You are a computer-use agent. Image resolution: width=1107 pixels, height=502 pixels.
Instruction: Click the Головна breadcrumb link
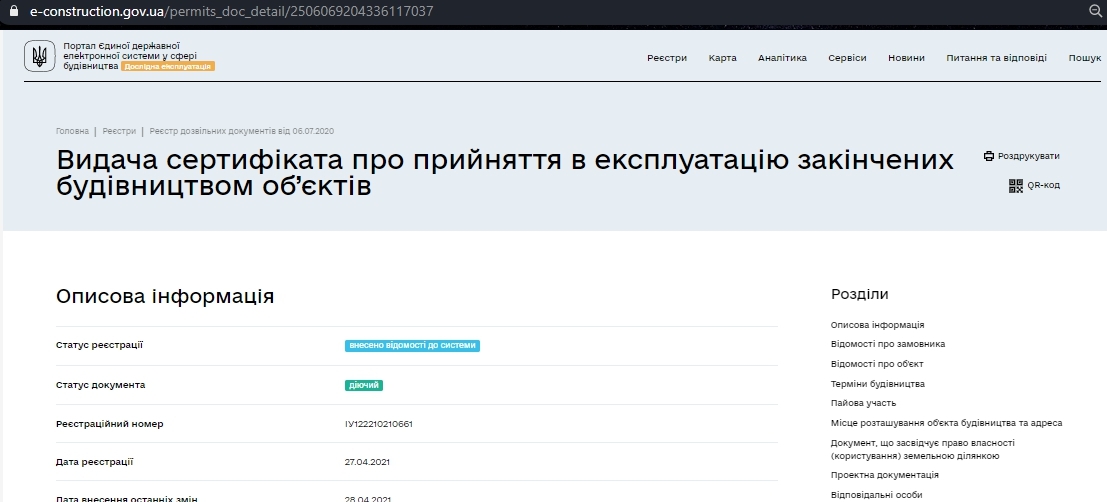[73, 131]
